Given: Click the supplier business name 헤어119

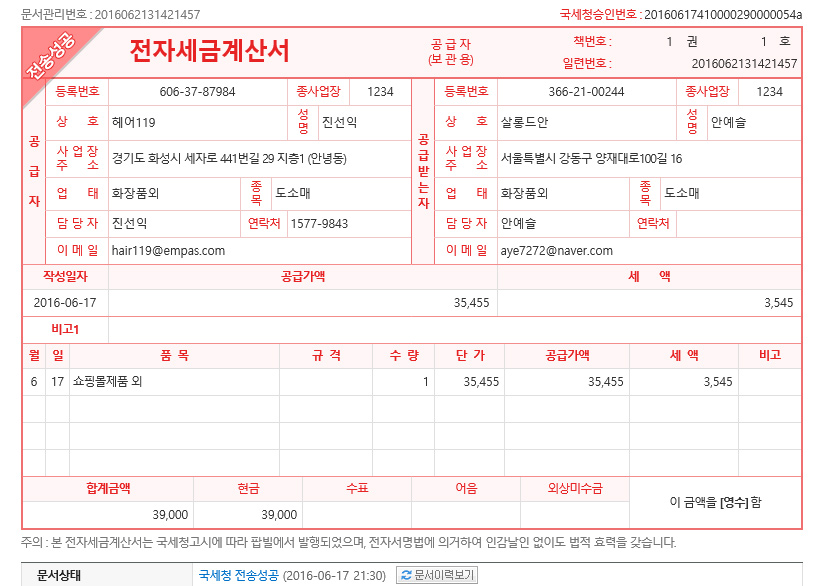Looking at the screenshot, I should pos(133,122).
